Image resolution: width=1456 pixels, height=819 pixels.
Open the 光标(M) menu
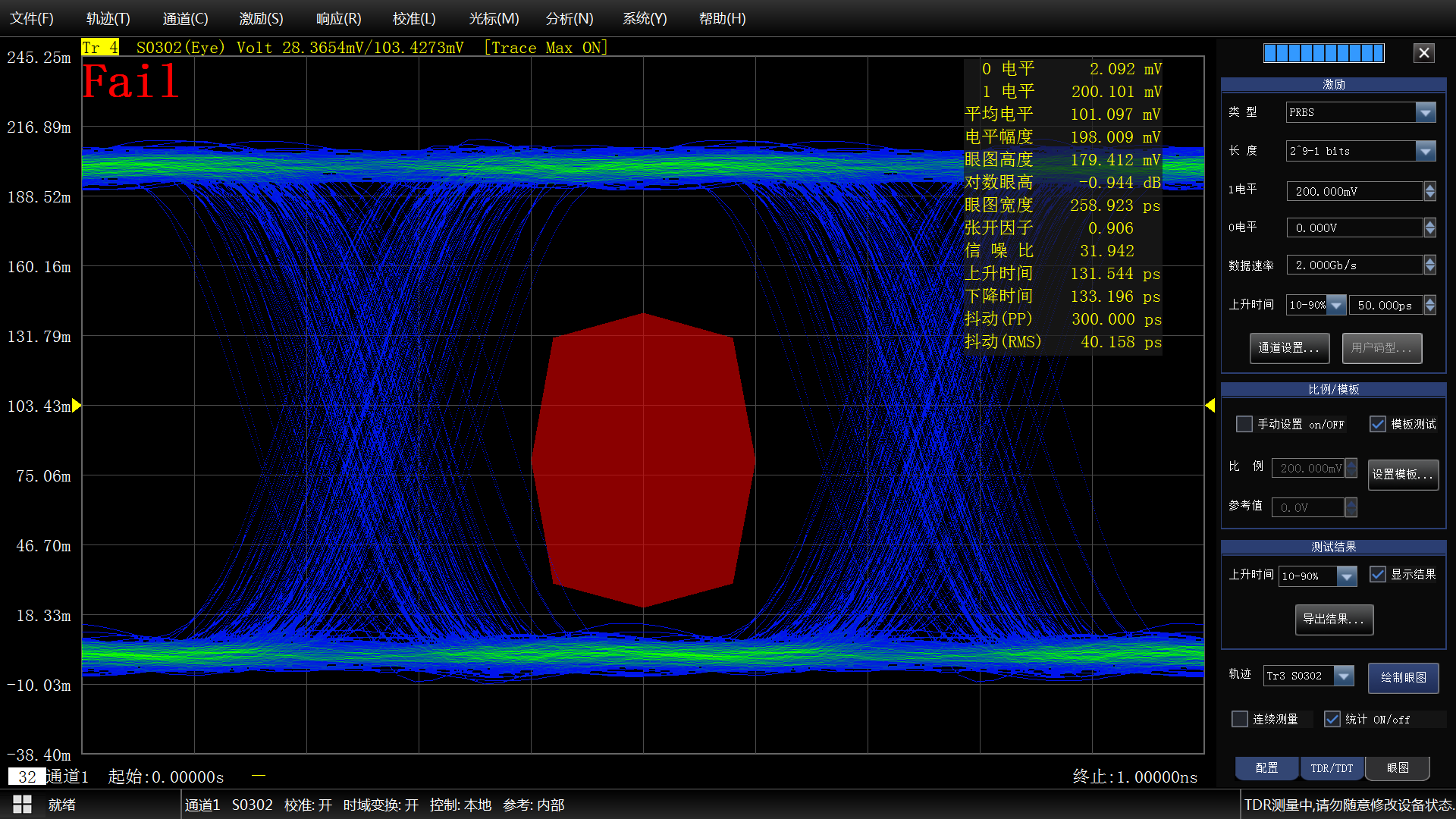[x=494, y=18]
